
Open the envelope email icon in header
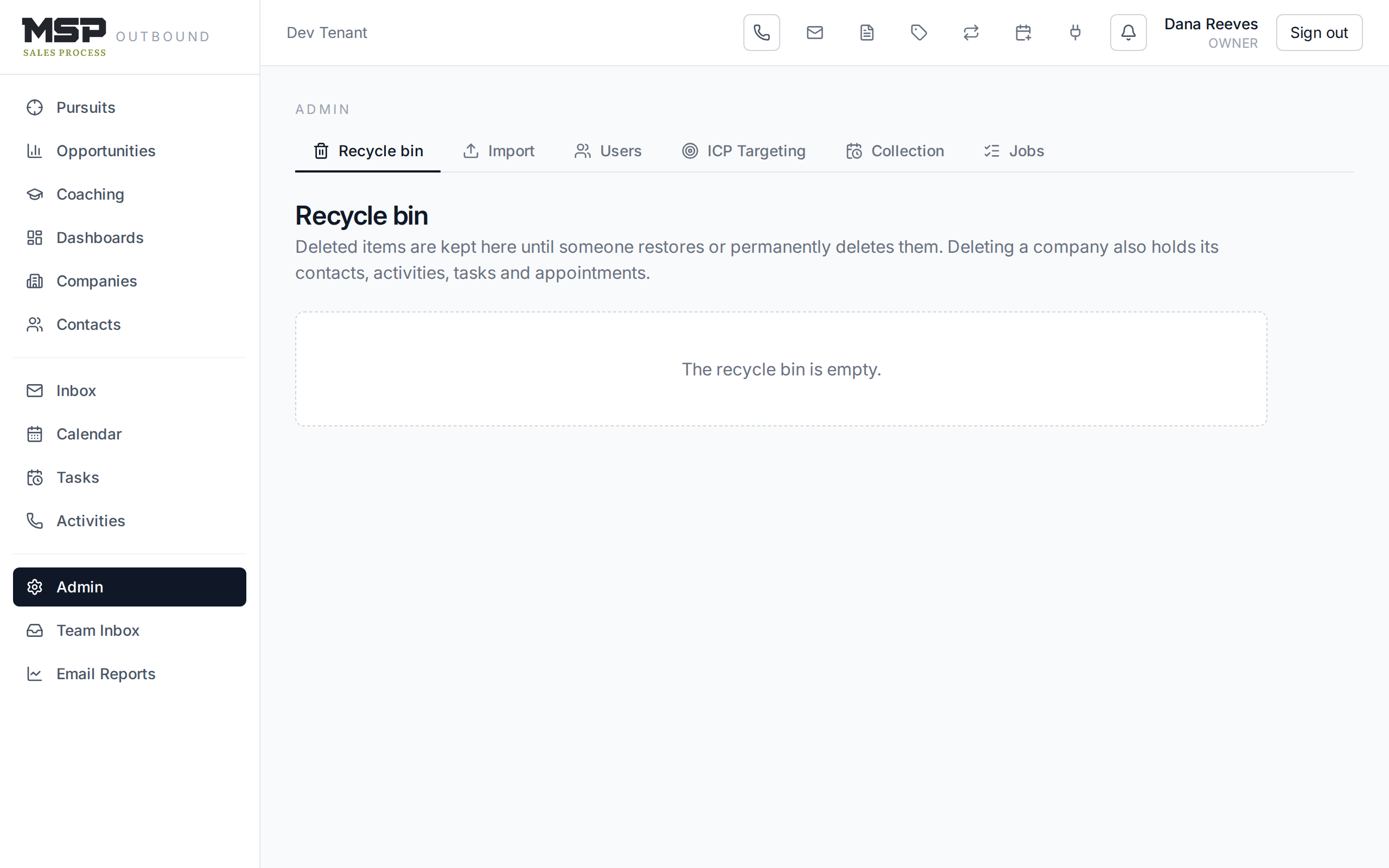(814, 33)
